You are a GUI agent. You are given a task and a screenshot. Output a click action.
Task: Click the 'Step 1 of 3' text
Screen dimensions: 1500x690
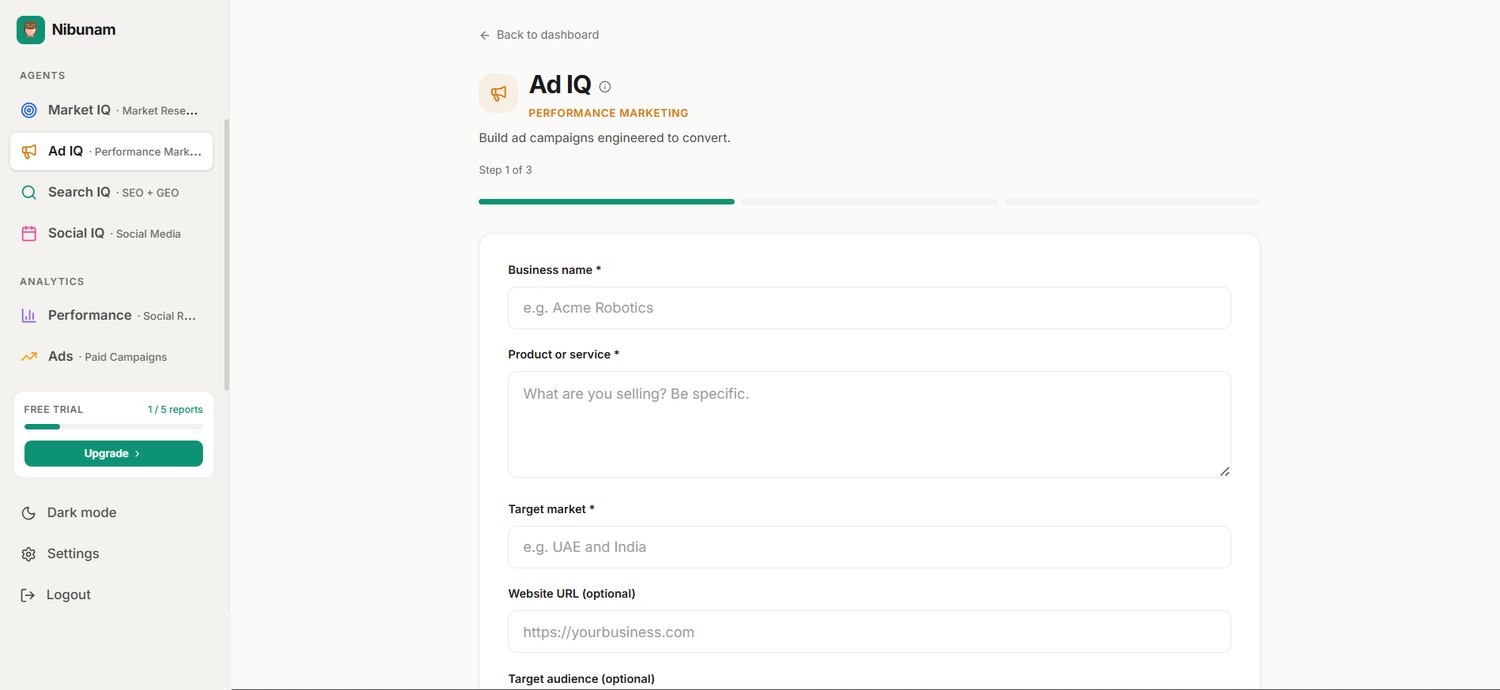coord(505,170)
